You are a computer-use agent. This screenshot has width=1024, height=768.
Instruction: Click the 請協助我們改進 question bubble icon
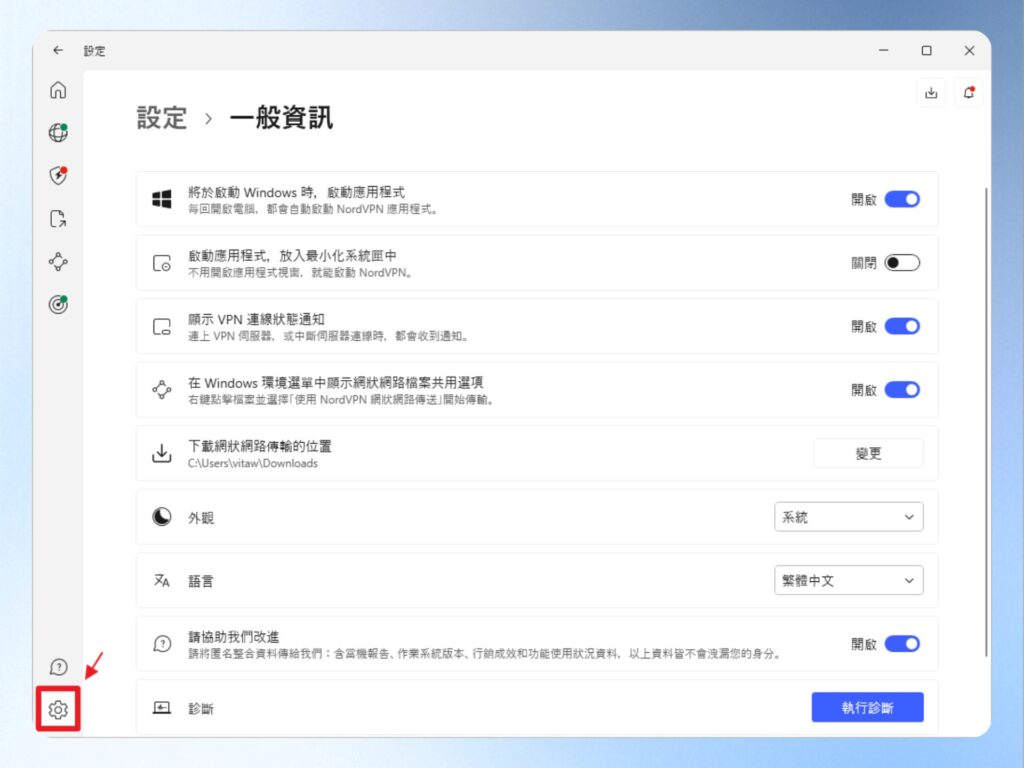pyautogui.click(x=162, y=644)
